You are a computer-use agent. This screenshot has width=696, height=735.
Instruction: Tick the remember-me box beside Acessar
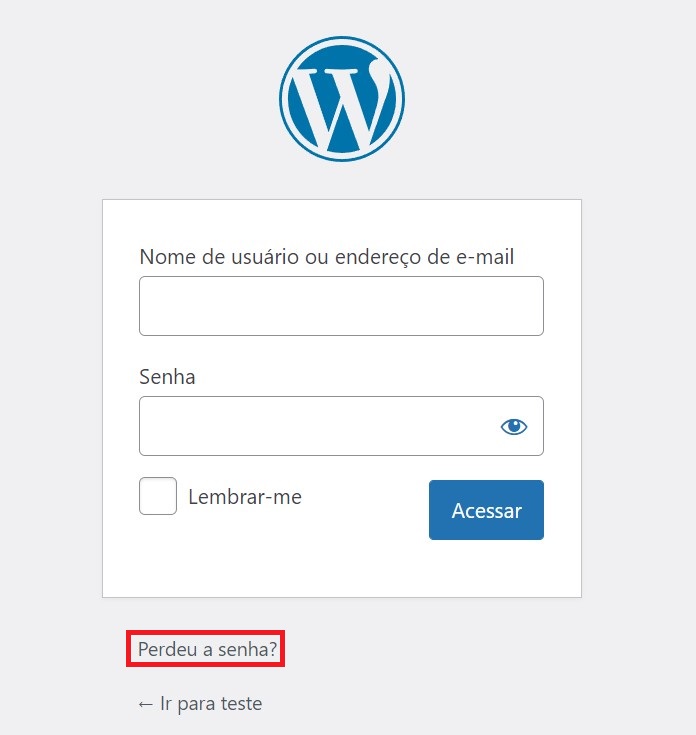point(158,496)
